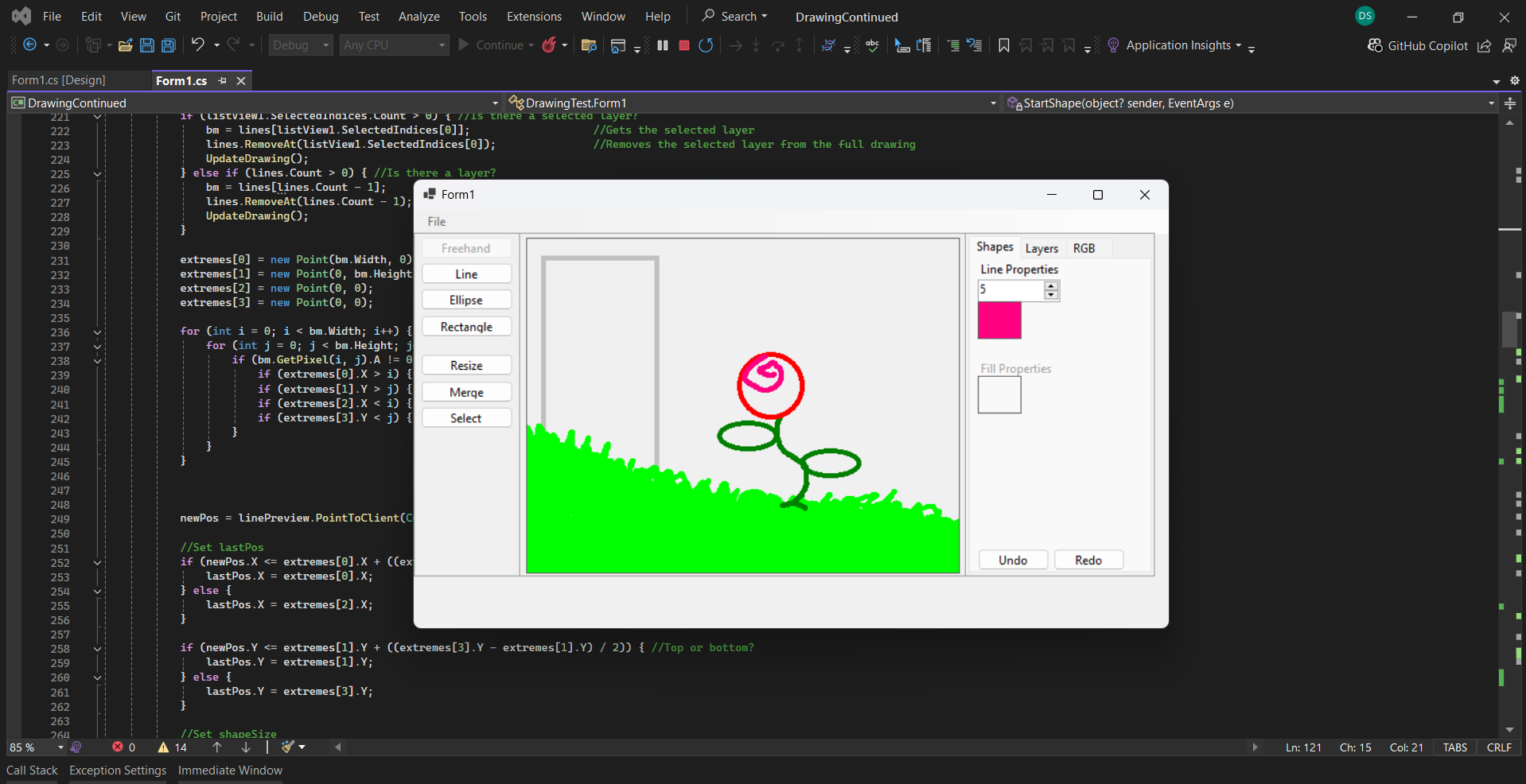Click the pink line color swatch
Viewport: 1526px width, 784px height.
(x=999, y=320)
